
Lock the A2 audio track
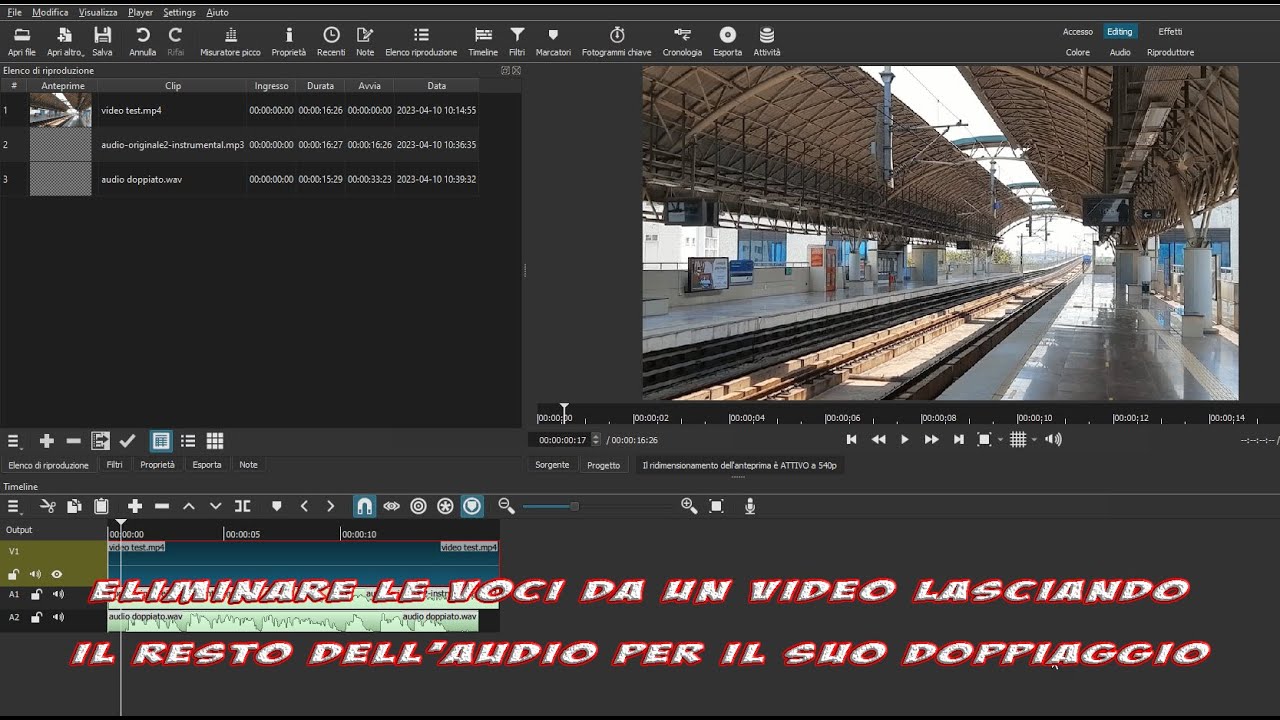(36, 617)
